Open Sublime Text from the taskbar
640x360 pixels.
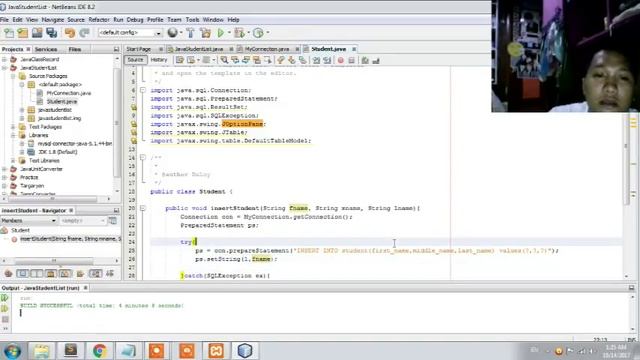[71, 351]
